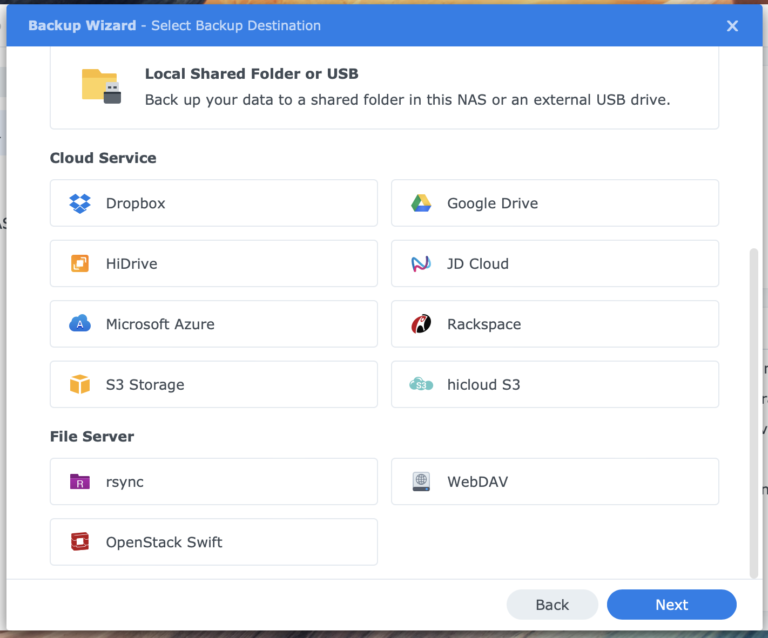This screenshot has height=638, width=768.
Task: Pick Microsoft Azure cloud service
Action: [x=213, y=324]
